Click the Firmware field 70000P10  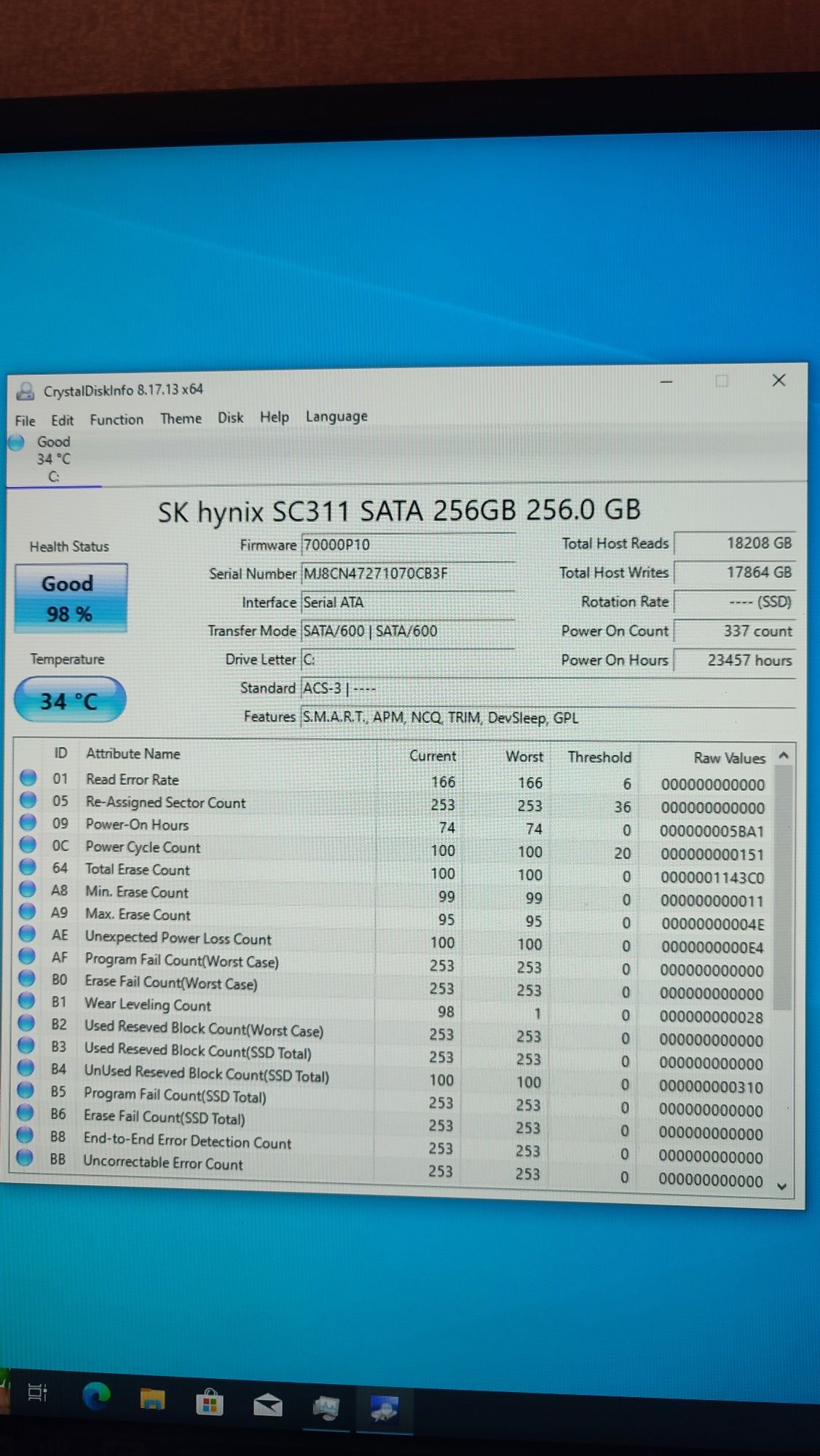click(x=408, y=545)
